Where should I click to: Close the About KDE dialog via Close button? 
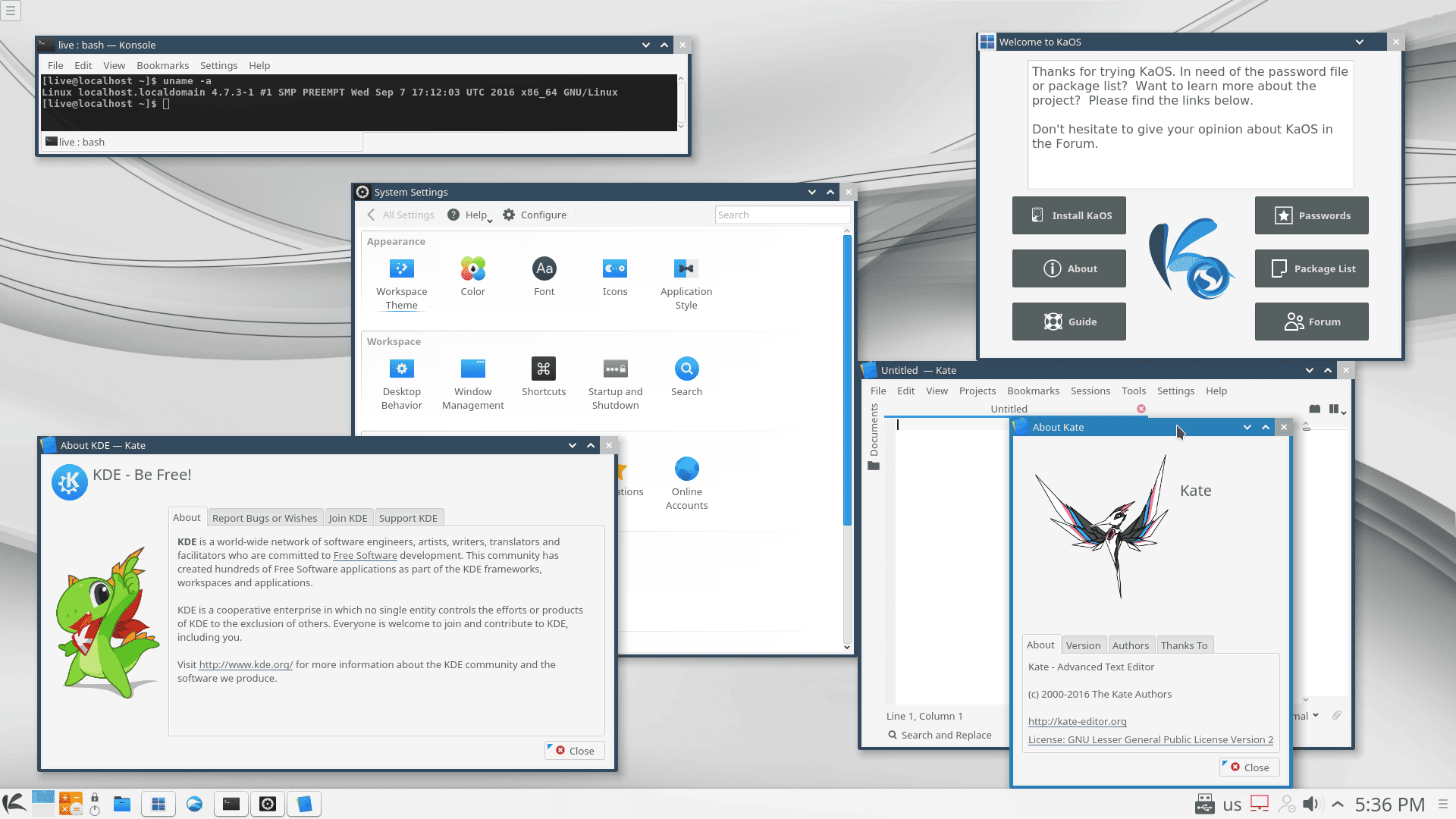pyautogui.click(x=575, y=751)
